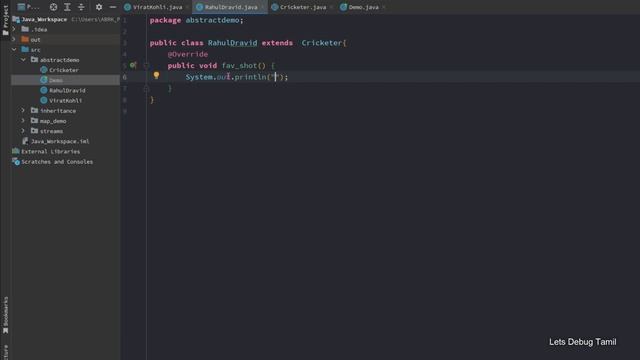Hide the Project panel with minus icon

click(113, 7)
